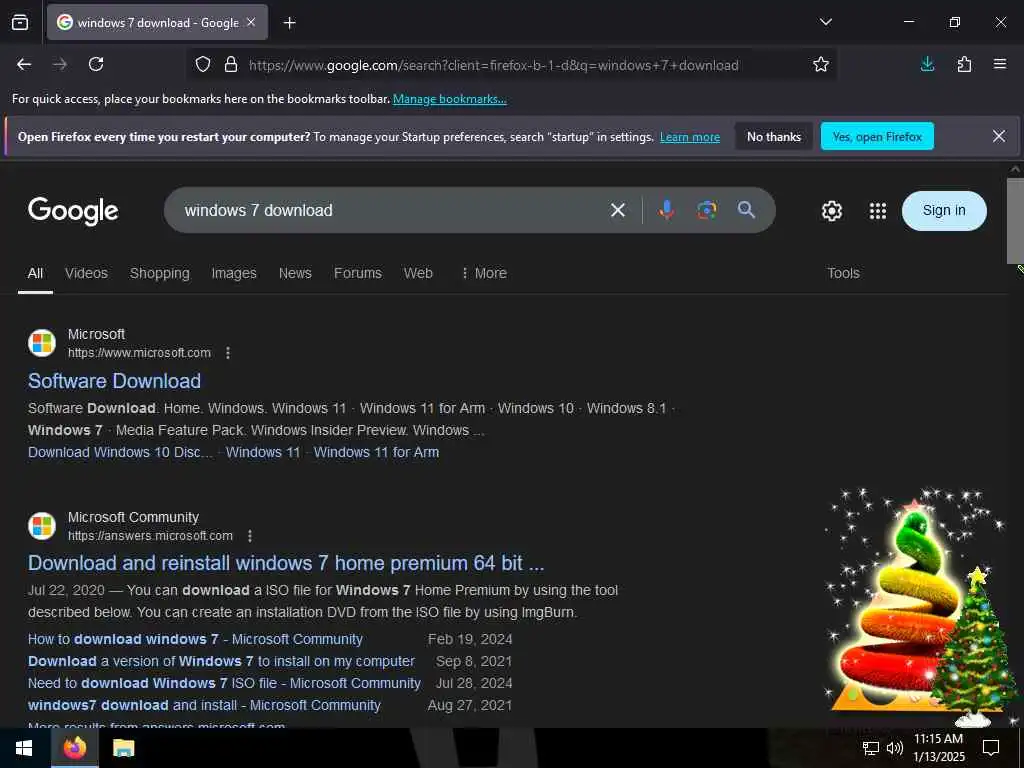The width and height of the screenshot is (1024, 768).
Task: Switch to News tab
Action: 295,274
